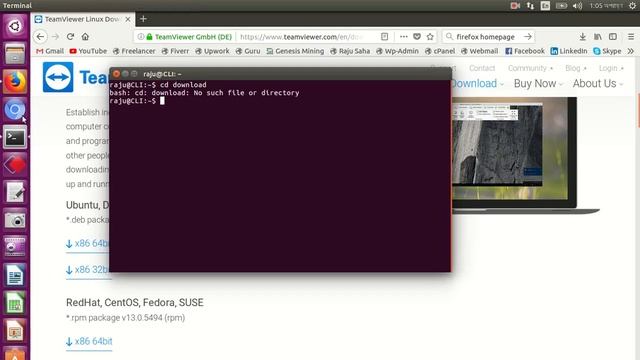Expand Community menu
This screenshot has height=360, width=640.
point(530,68)
